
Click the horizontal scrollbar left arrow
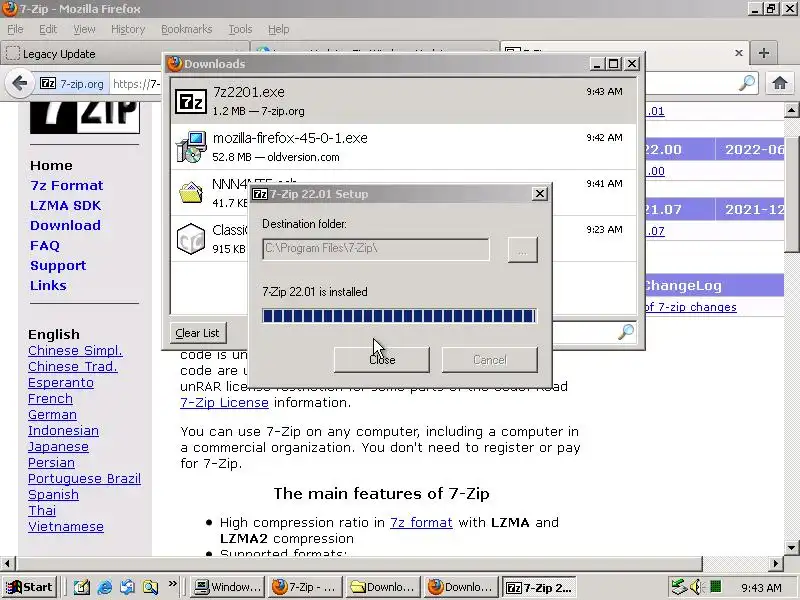coord(7,563)
